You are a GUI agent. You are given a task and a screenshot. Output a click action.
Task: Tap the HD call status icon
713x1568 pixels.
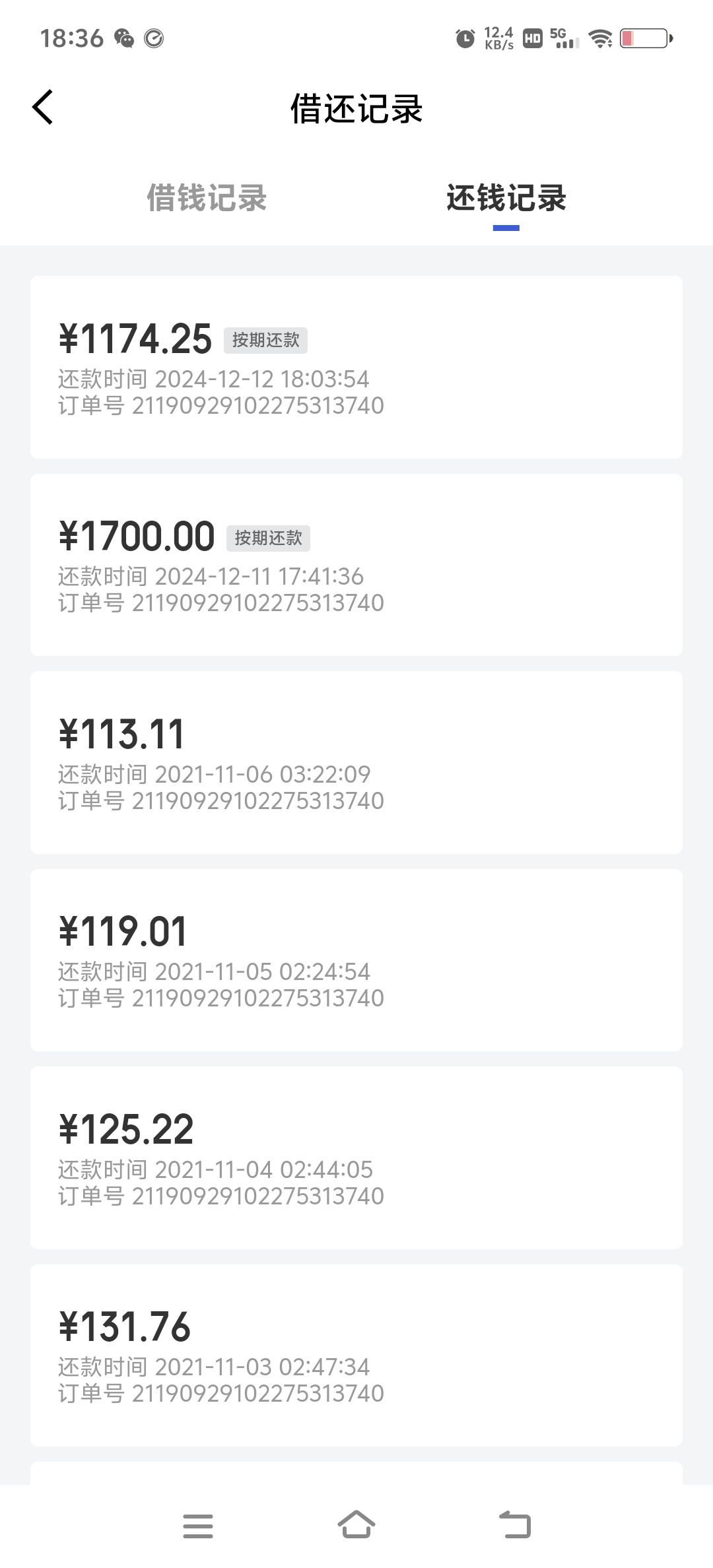(532, 38)
